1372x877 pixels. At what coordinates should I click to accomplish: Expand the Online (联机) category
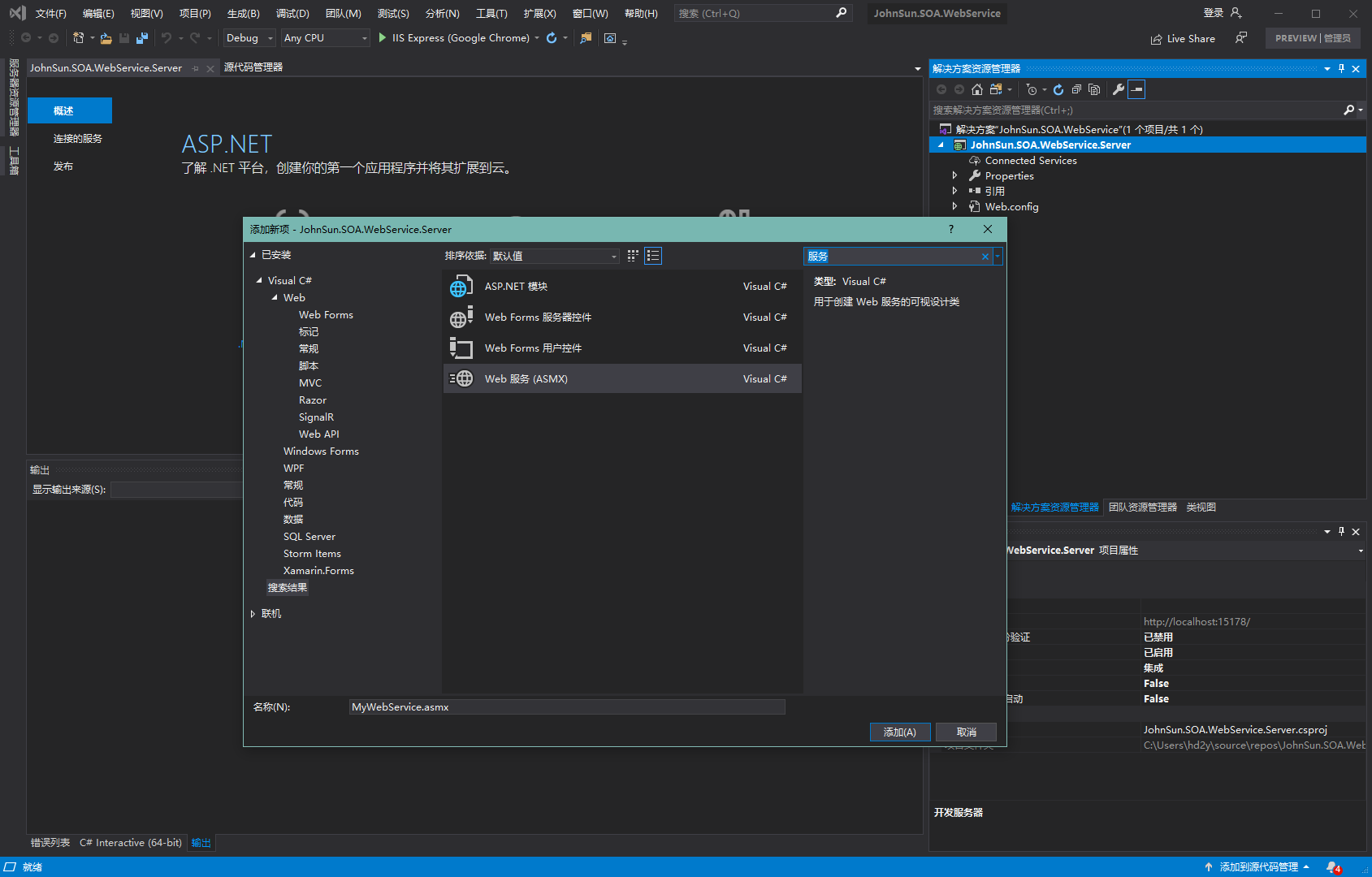253,614
